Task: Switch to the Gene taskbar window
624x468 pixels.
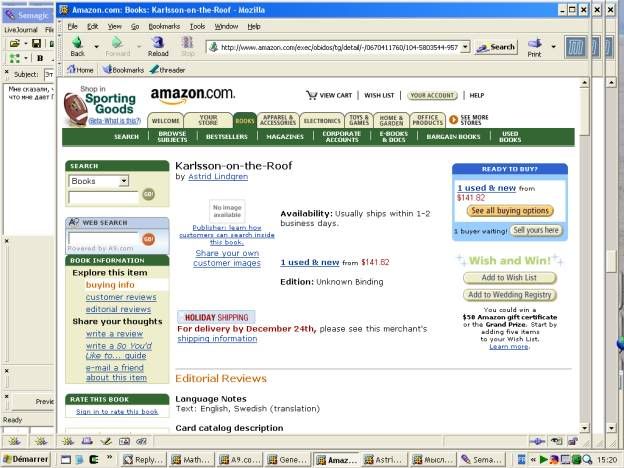Action: point(288,460)
